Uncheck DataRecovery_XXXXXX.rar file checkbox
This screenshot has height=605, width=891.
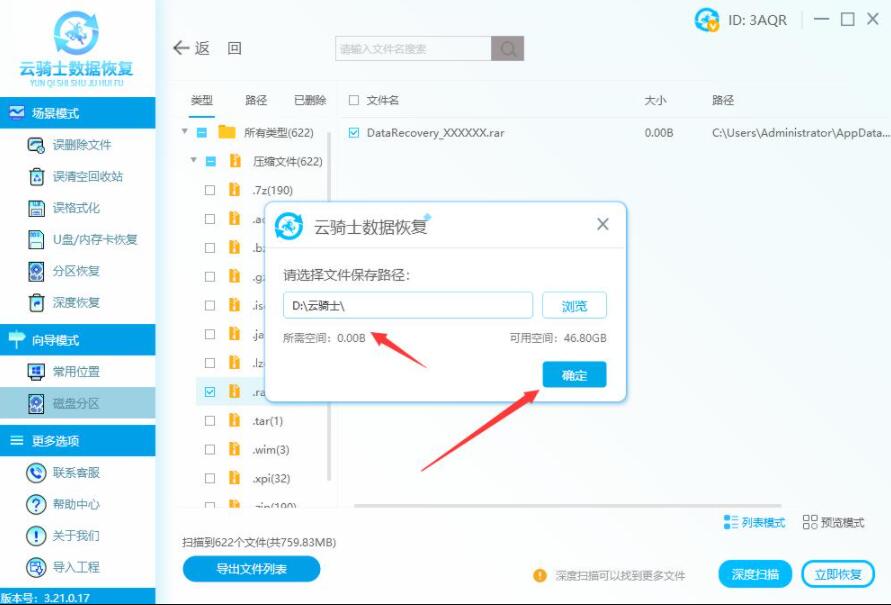tap(354, 133)
